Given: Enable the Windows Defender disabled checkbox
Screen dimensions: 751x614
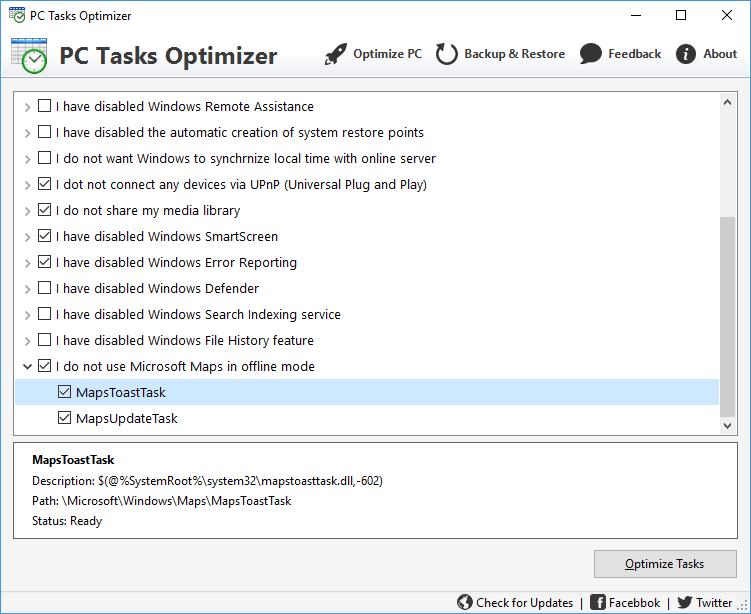Looking at the screenshot, I should coord(44,289).
